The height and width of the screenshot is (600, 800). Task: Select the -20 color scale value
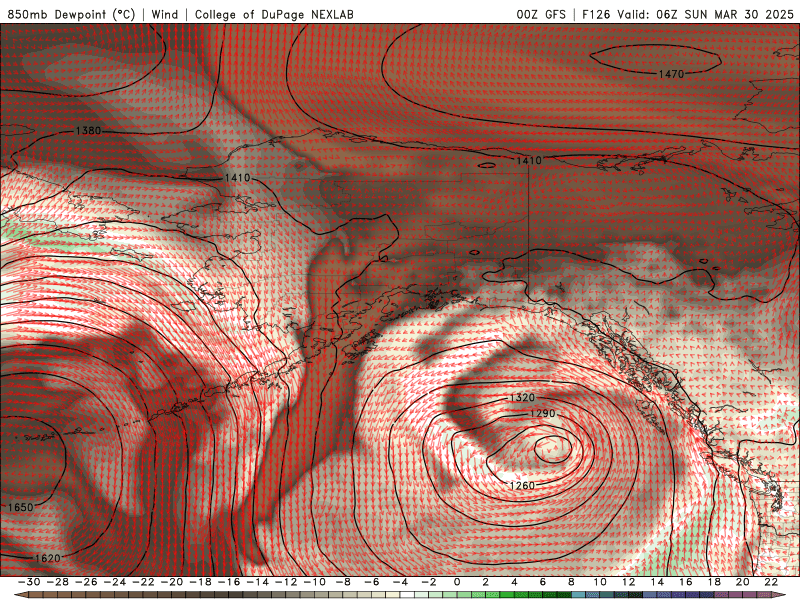pos(172,582)
